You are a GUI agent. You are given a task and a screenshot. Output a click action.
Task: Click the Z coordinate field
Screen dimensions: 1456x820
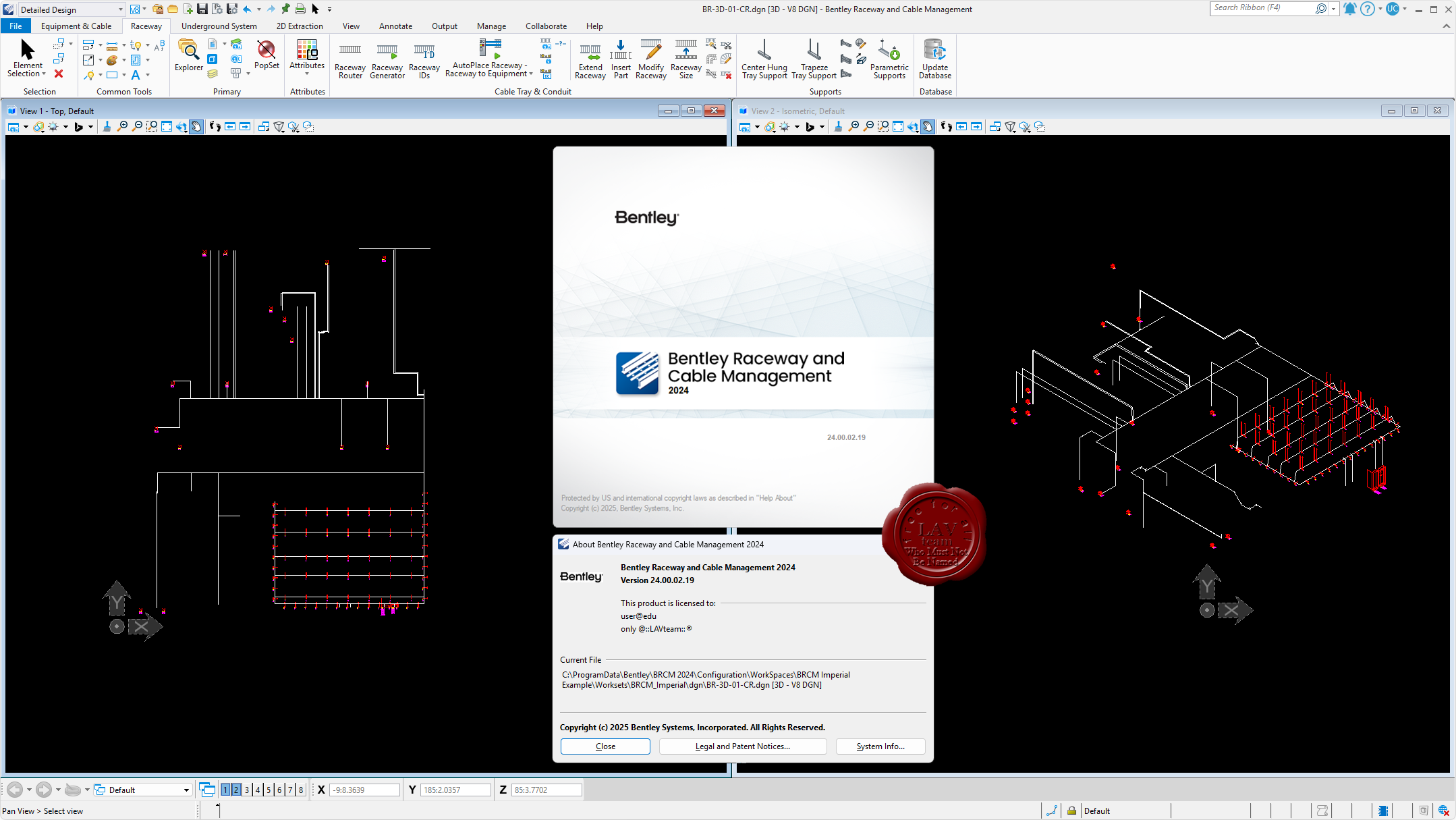point(547,790)
